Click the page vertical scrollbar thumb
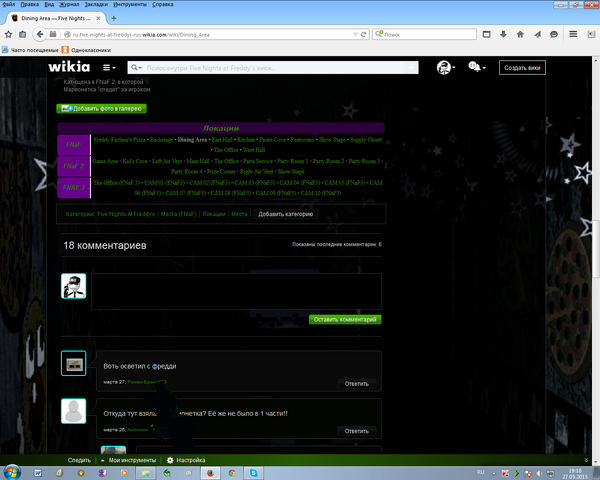Image resolution: width=600 pixels, height=480 pixels. 596,249
